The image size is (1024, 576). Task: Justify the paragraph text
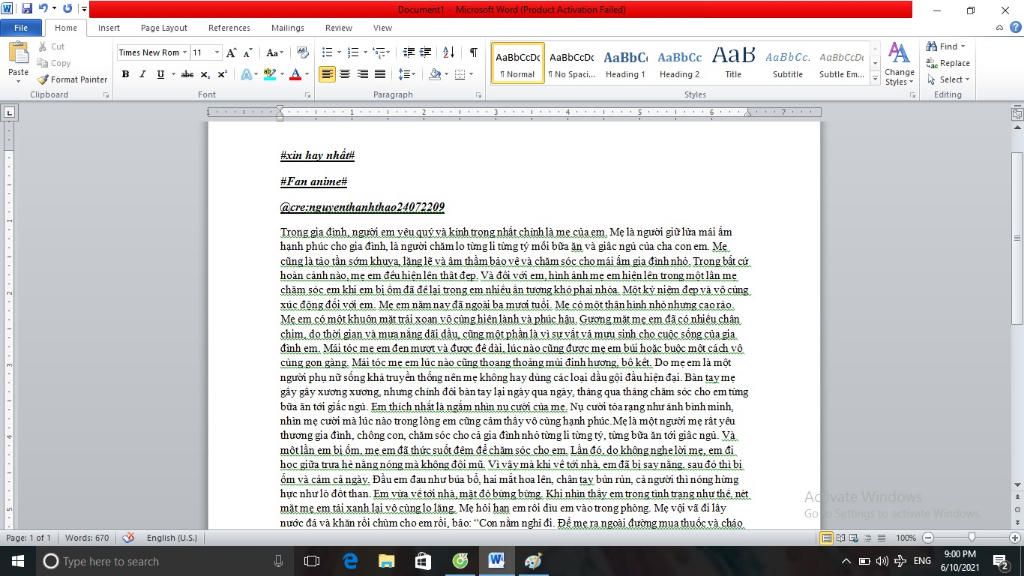(380, 74)
